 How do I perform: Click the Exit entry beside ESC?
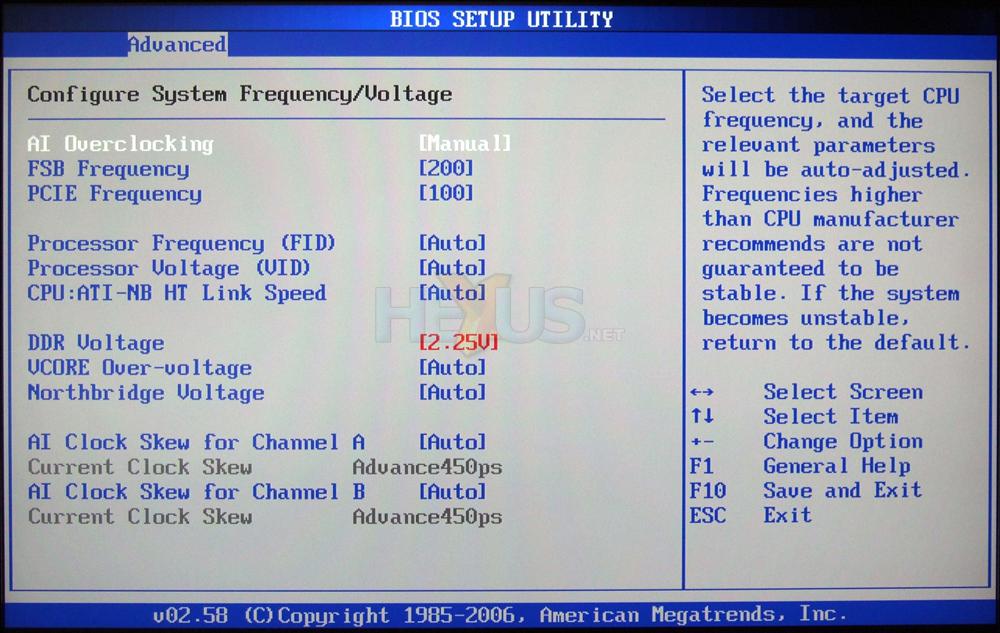[788, 515]
